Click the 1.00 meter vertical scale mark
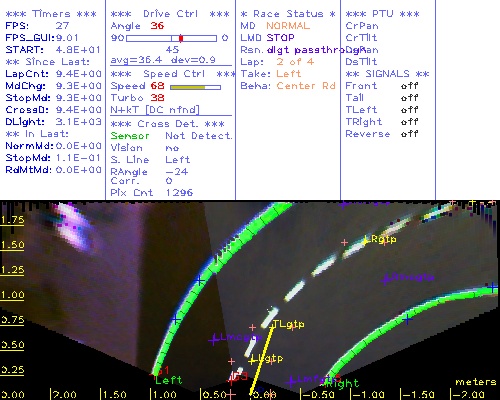 pyautogui.click(x=12, y=295)
